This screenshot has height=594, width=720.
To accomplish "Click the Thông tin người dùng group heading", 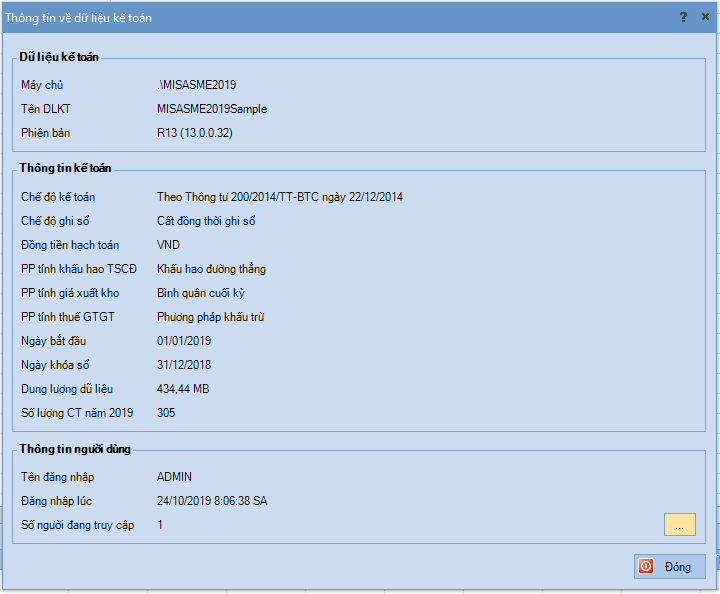I will 75,449.
